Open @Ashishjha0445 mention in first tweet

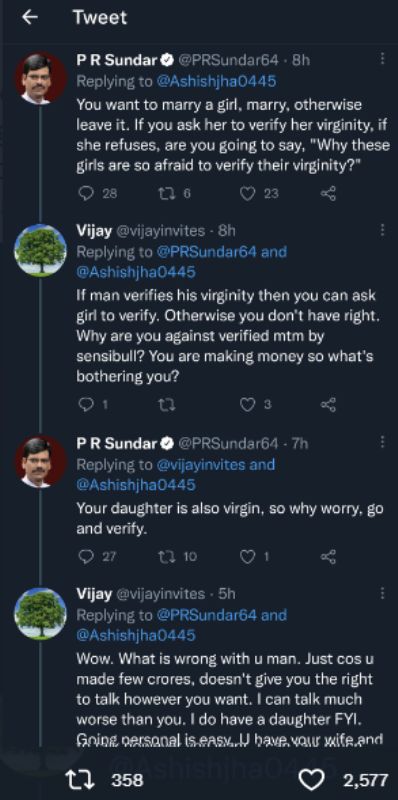217,82
